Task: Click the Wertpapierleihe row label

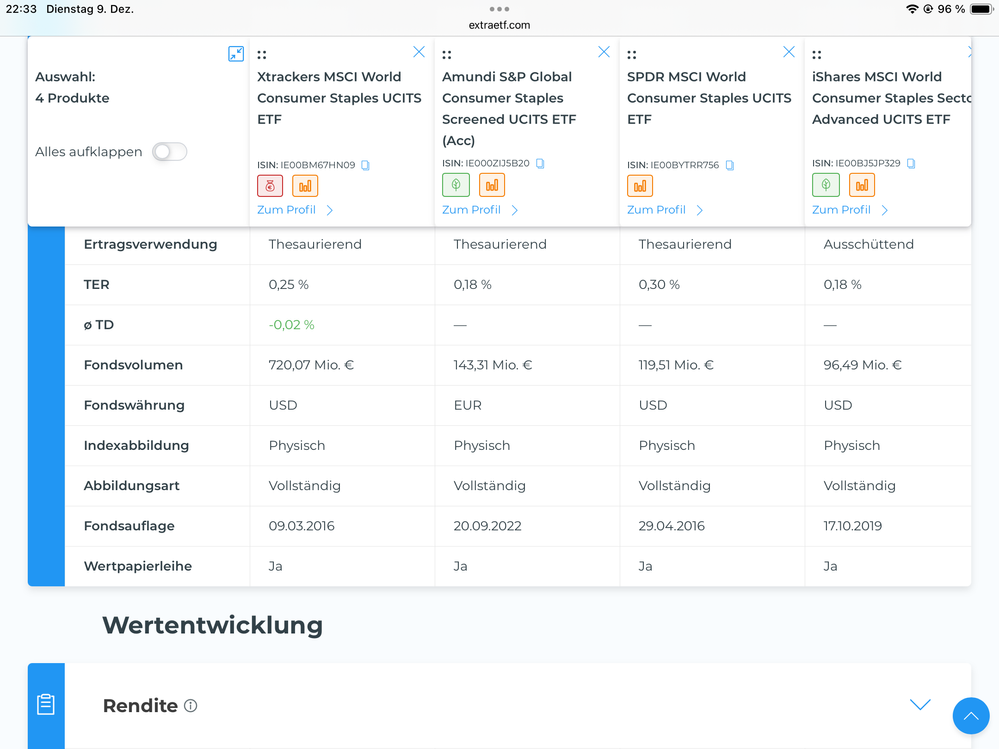Action: [x=138, y=566]
